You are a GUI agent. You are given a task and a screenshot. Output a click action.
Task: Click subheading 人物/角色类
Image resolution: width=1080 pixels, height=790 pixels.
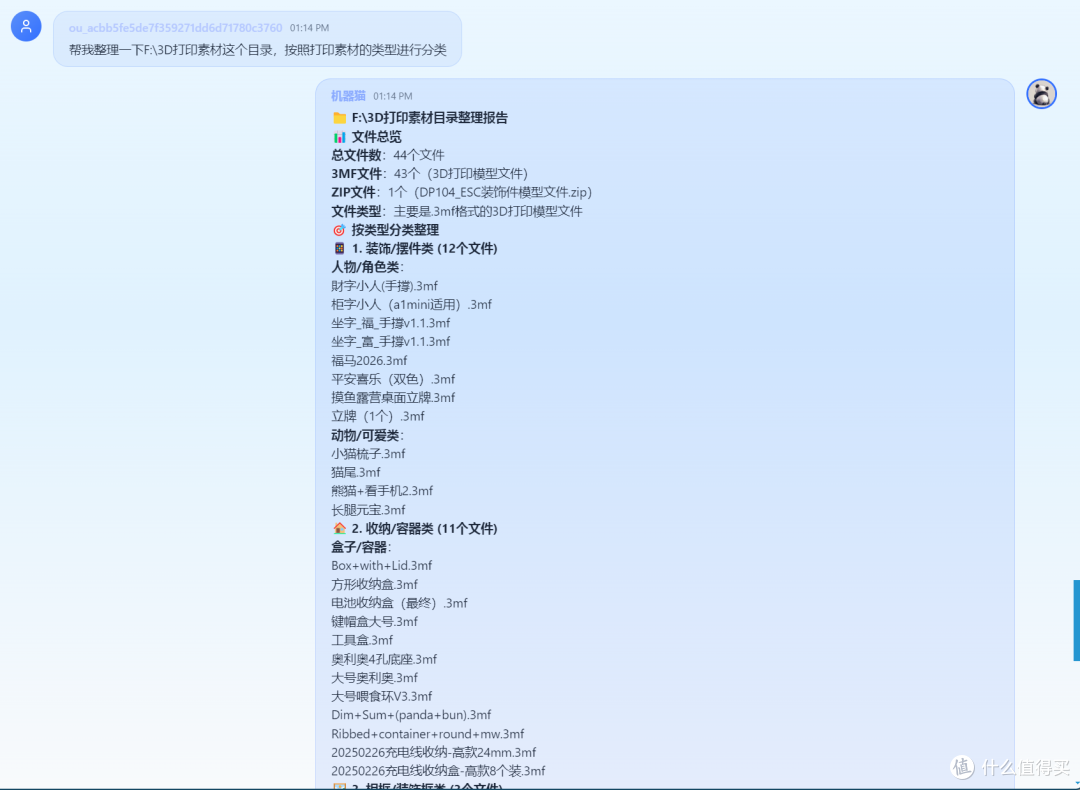click(x=368, y=267)
